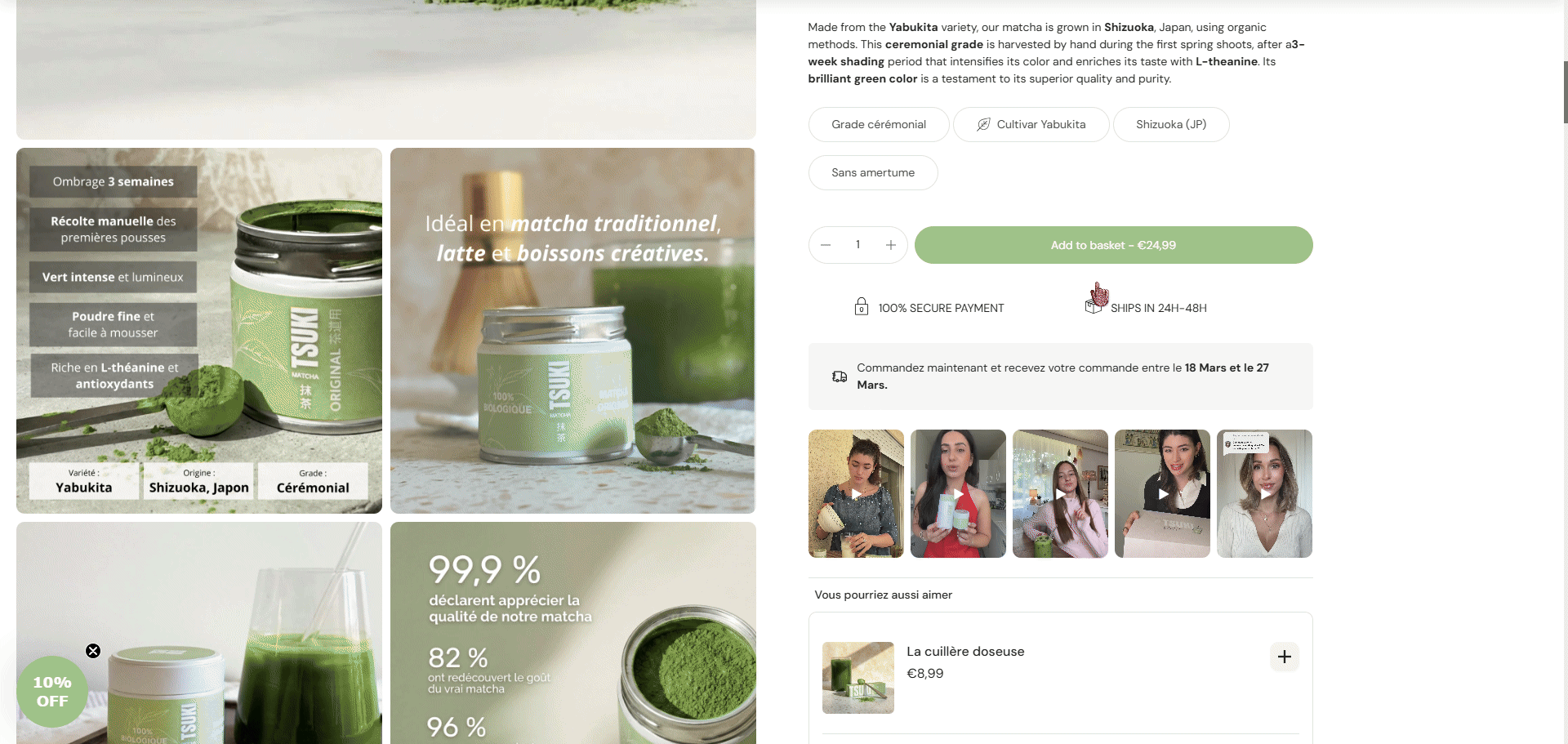Click the leaf icon in Cultivar Yabukita
1568x744 pixels.
click(983, 124)
